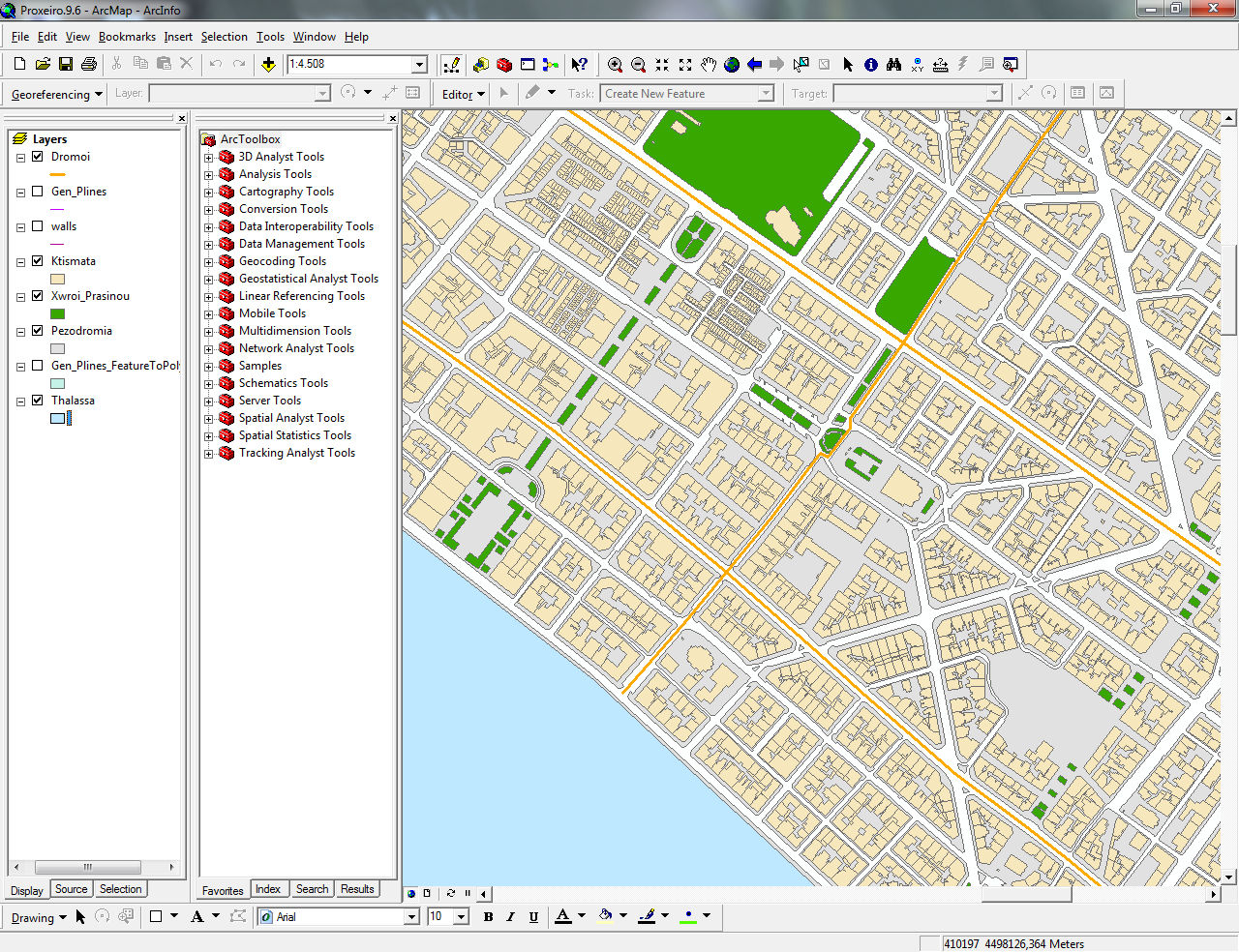
Task: Open the Viewer window creation tool
Action: click(x=1011, y=64)
